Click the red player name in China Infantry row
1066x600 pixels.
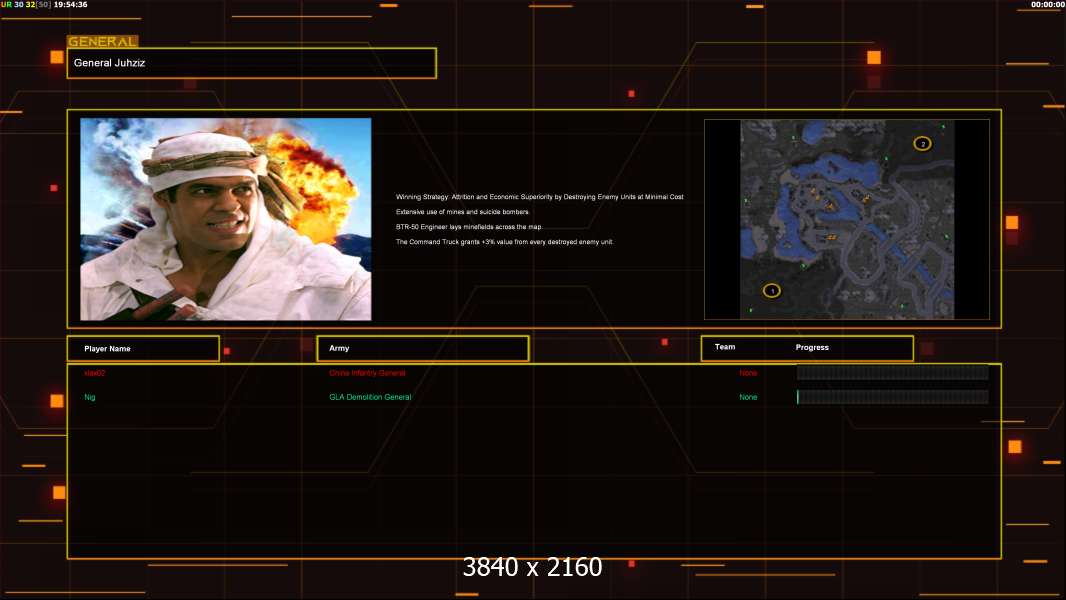pyautogui.click(x=94, y=373)
